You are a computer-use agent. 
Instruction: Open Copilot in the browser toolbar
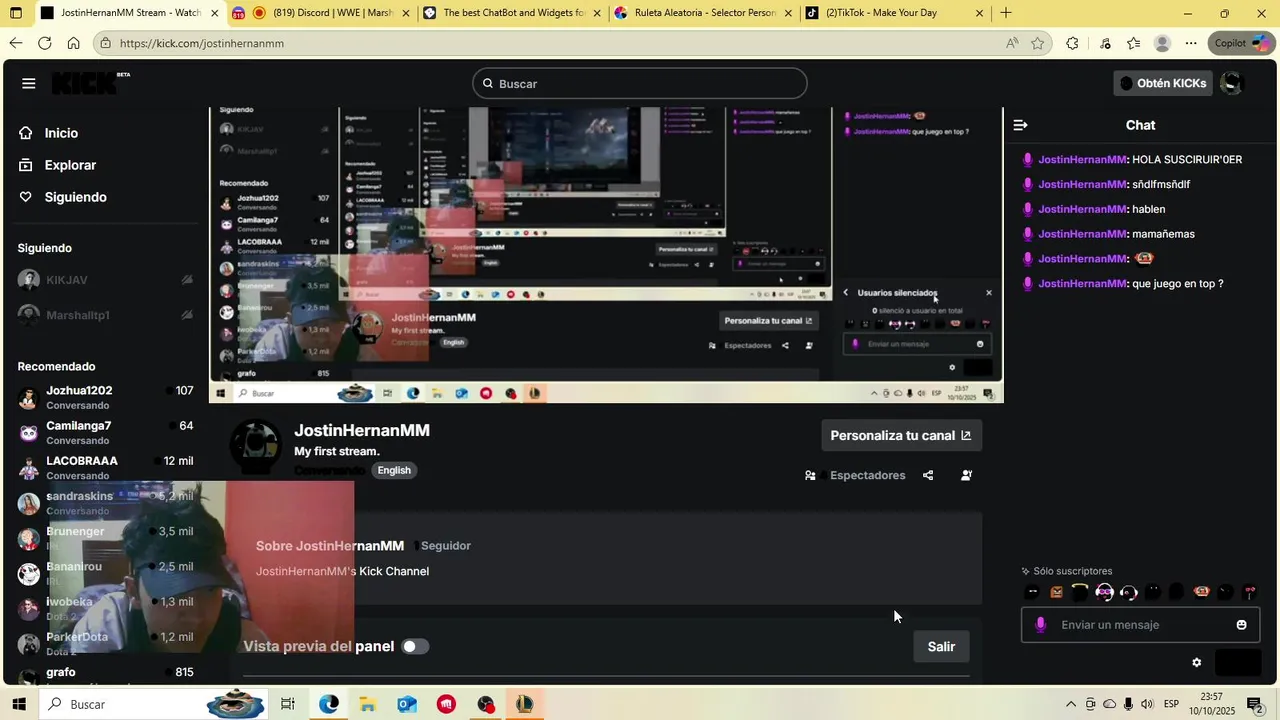(x=1241, y=43)
